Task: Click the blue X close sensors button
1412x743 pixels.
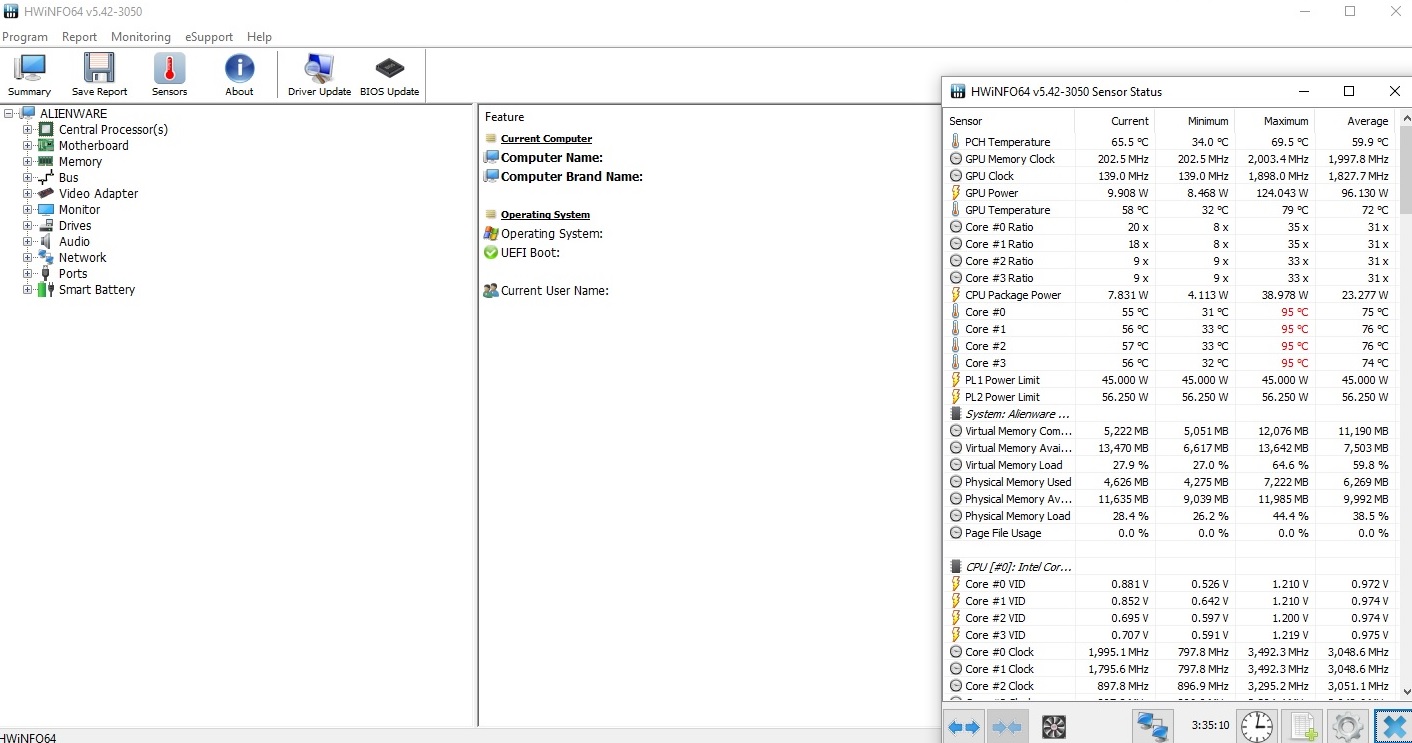Action: point(1392,727)
